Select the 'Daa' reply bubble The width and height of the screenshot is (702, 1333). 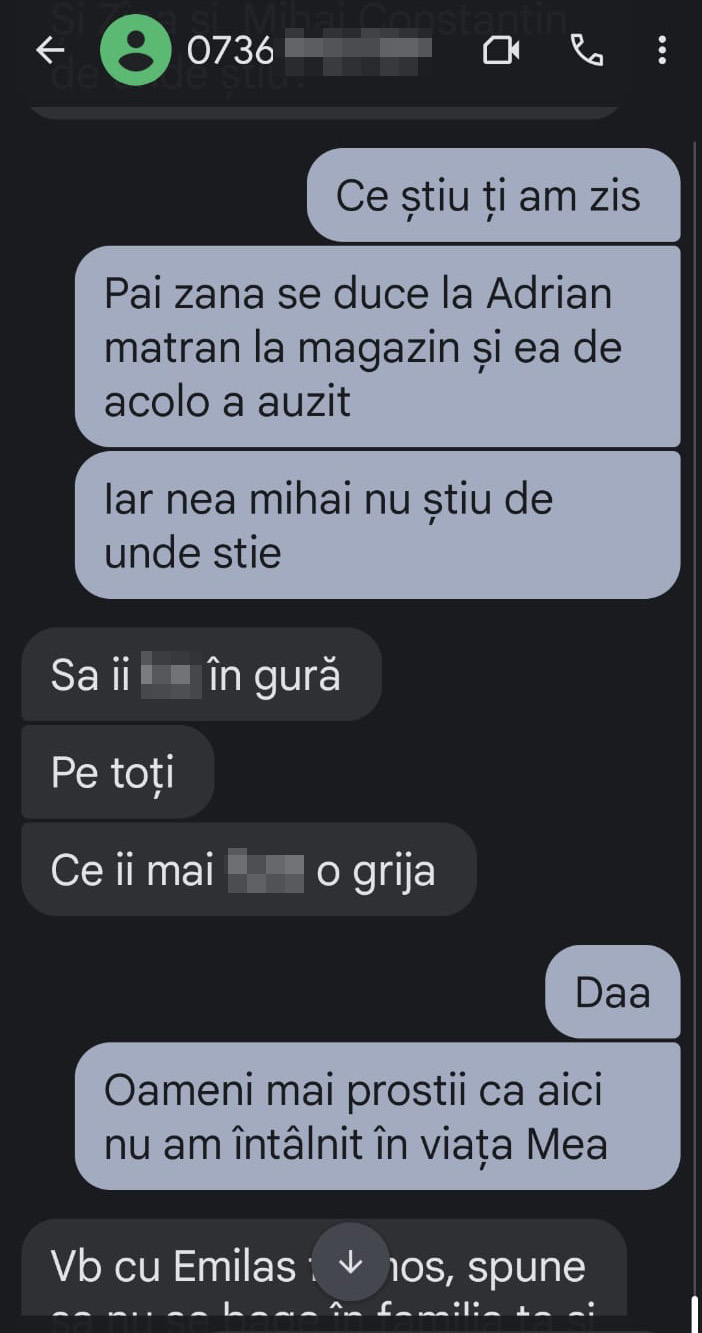[x=613, y=992]
